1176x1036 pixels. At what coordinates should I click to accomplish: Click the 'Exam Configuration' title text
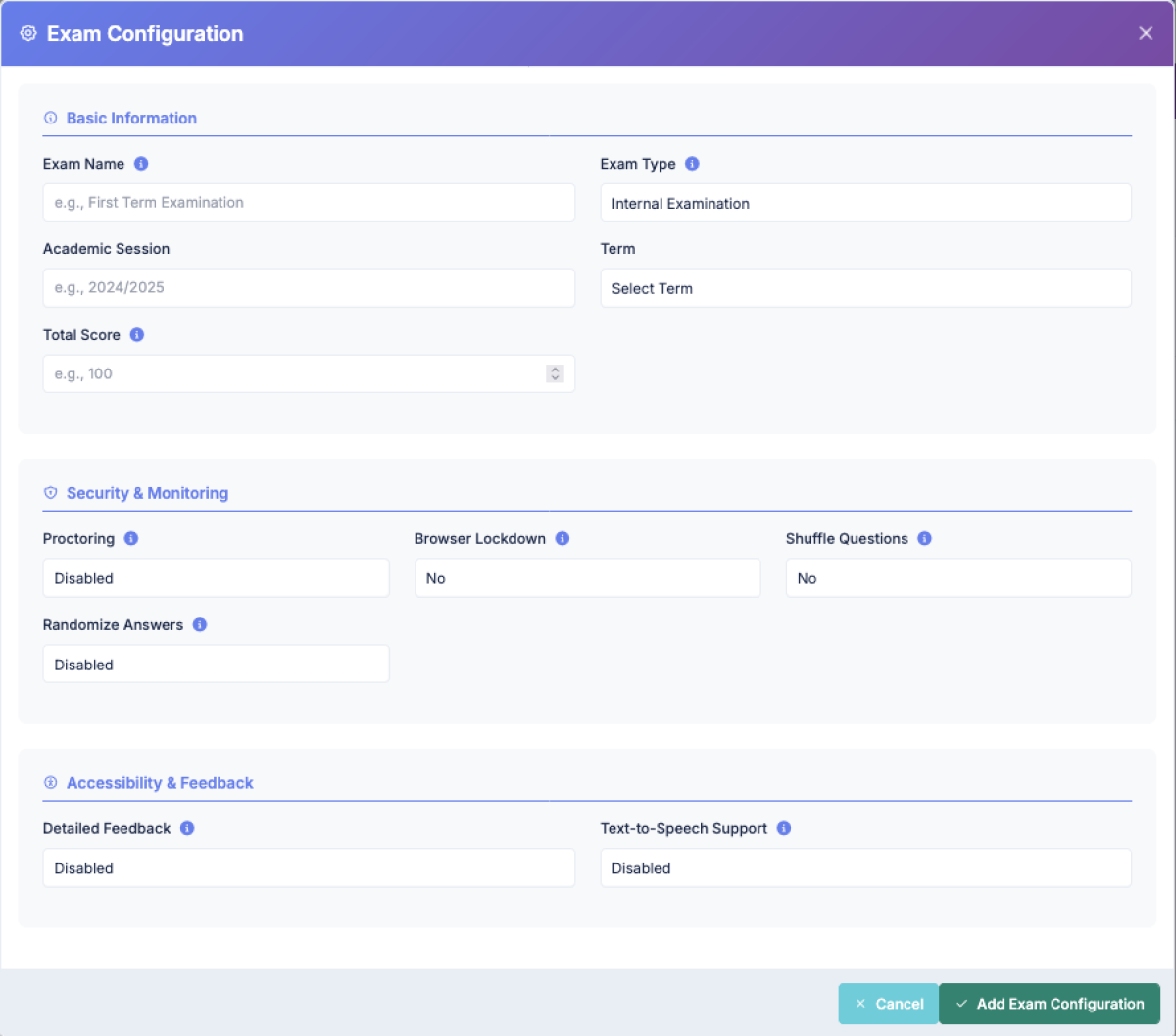tap(145, 33)
